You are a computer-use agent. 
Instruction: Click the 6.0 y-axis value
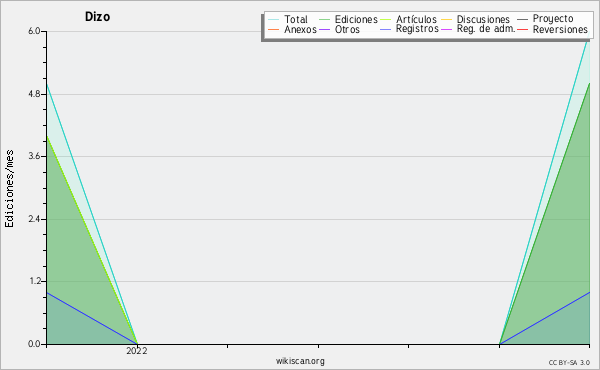(34, 31)
